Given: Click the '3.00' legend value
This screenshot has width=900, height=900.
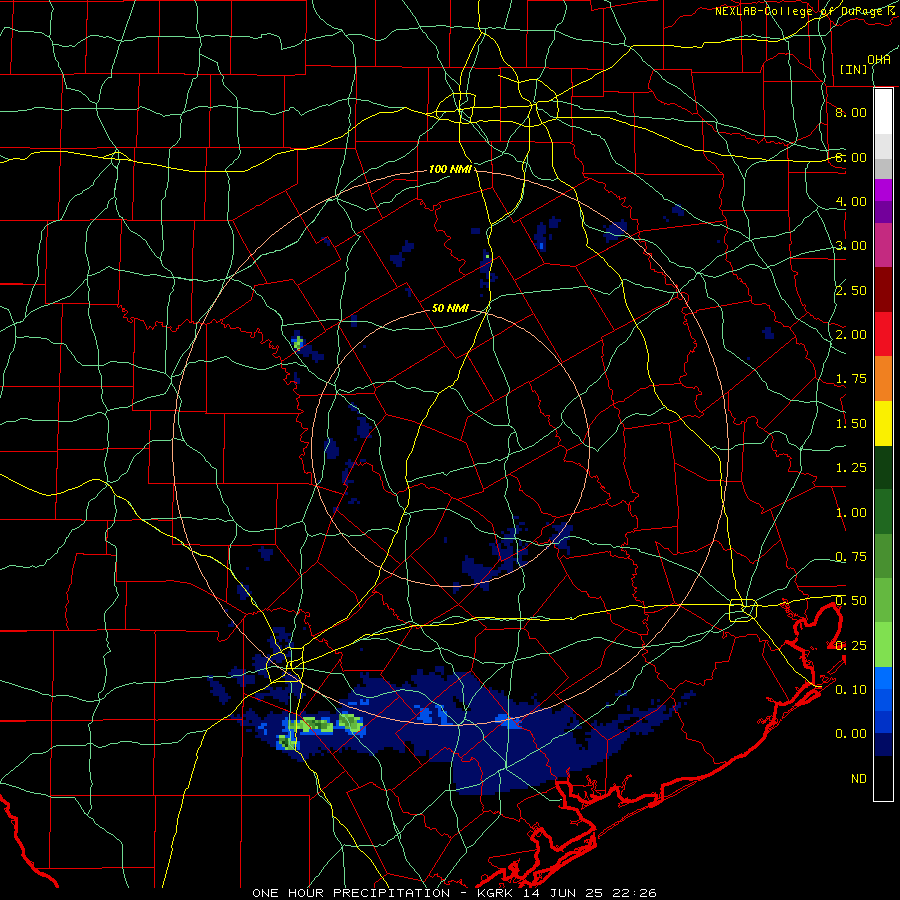Looking at the screenshot, I should 851,246.
